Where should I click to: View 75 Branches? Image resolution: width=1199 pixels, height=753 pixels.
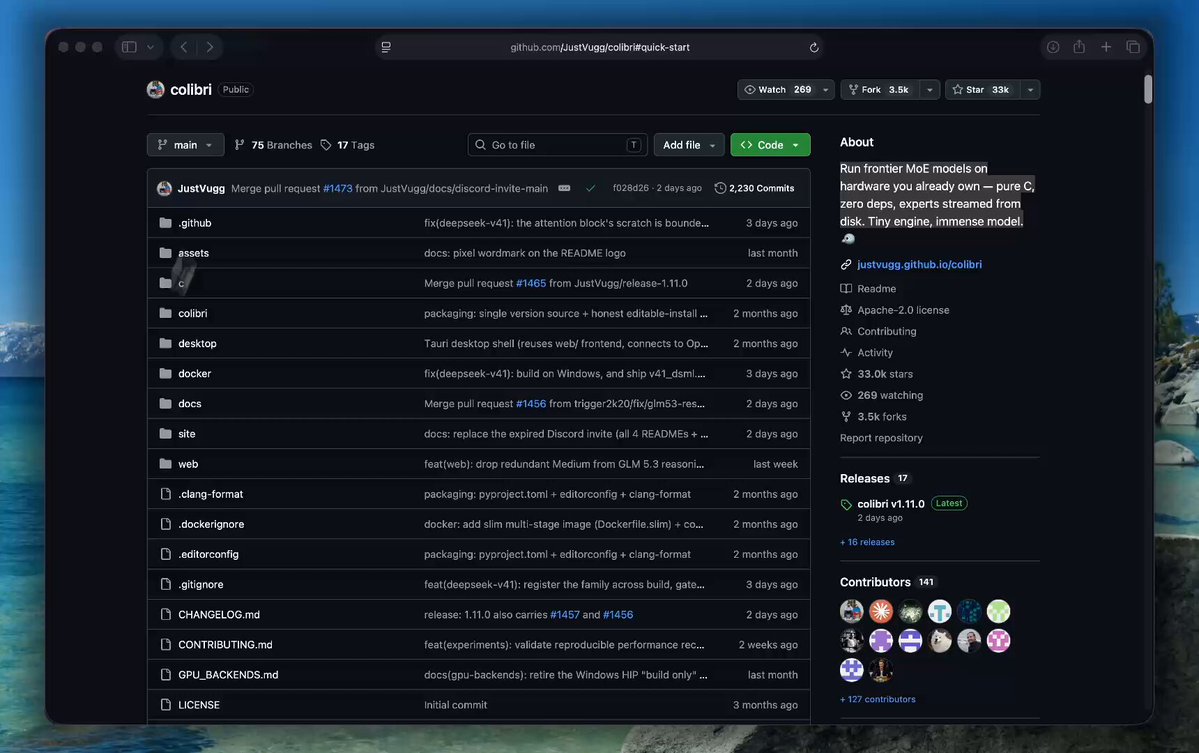click(273, 144)
